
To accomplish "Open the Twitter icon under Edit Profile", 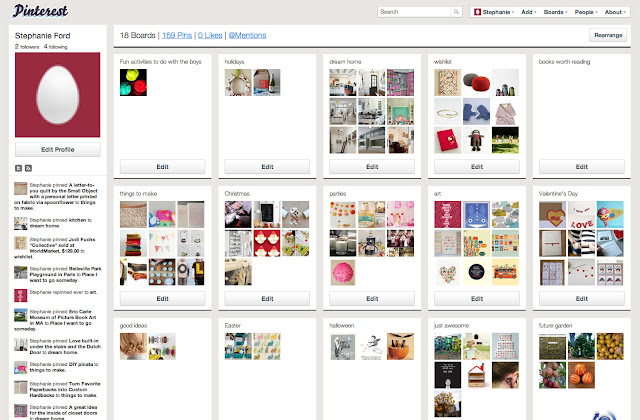I will [19, 168].
